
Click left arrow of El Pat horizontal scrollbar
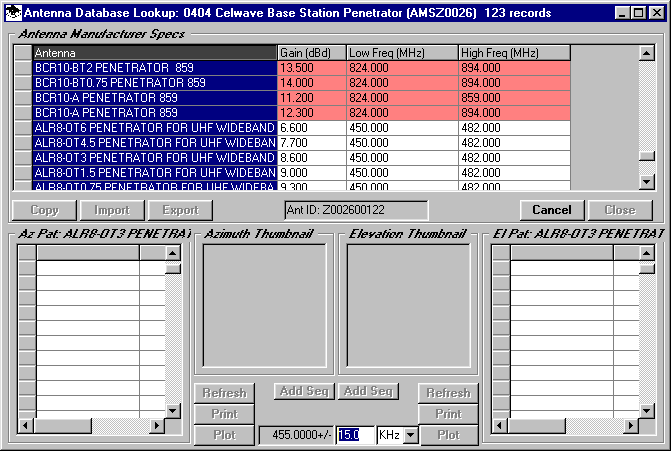coord(499,426)
